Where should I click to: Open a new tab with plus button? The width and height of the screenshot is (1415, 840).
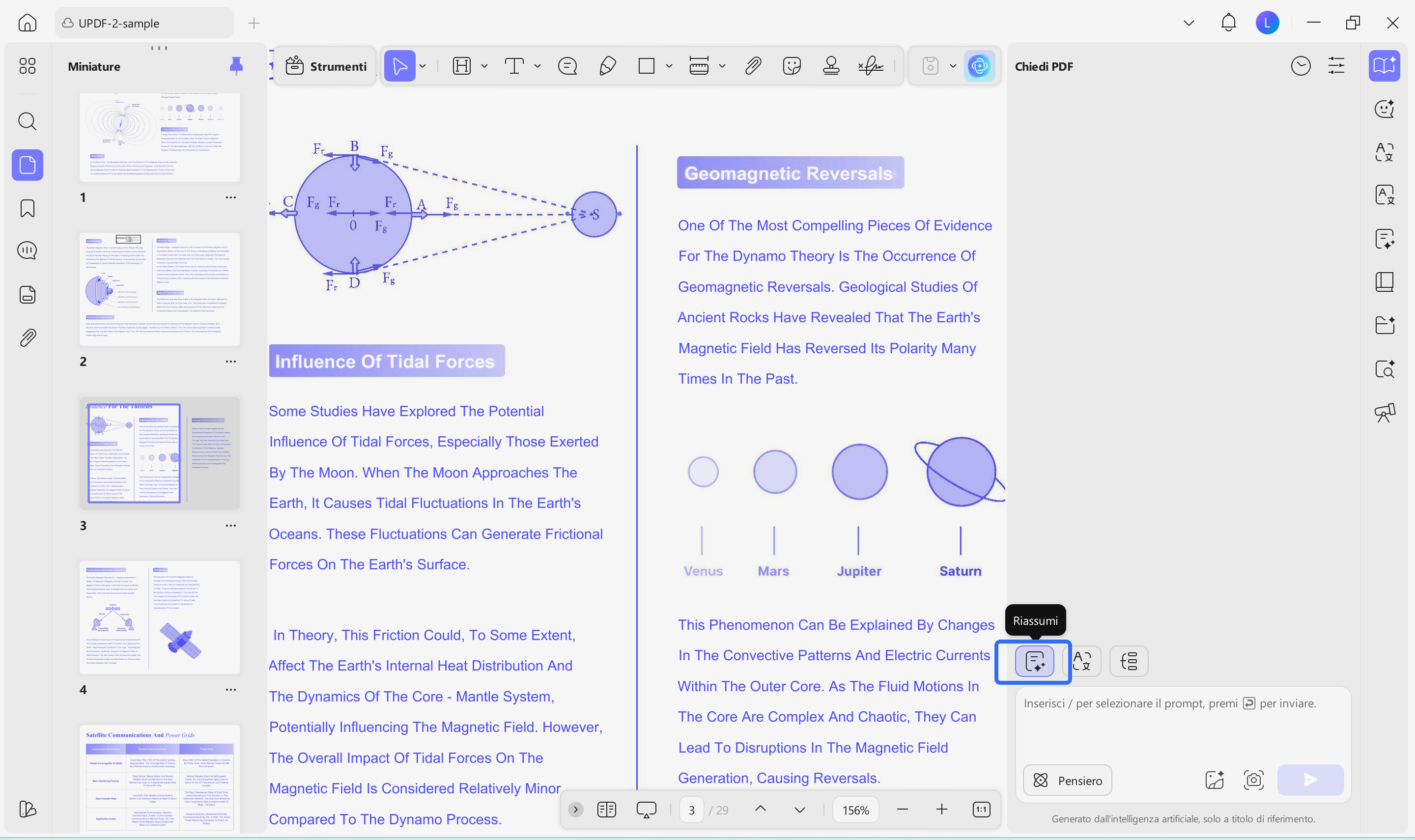click(x=254, y=23)
